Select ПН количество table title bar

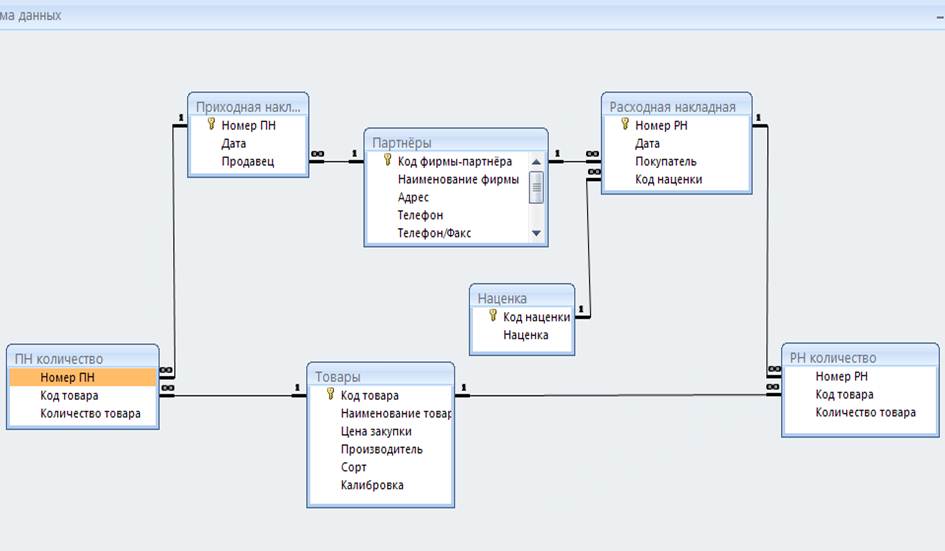pos(83,359)
